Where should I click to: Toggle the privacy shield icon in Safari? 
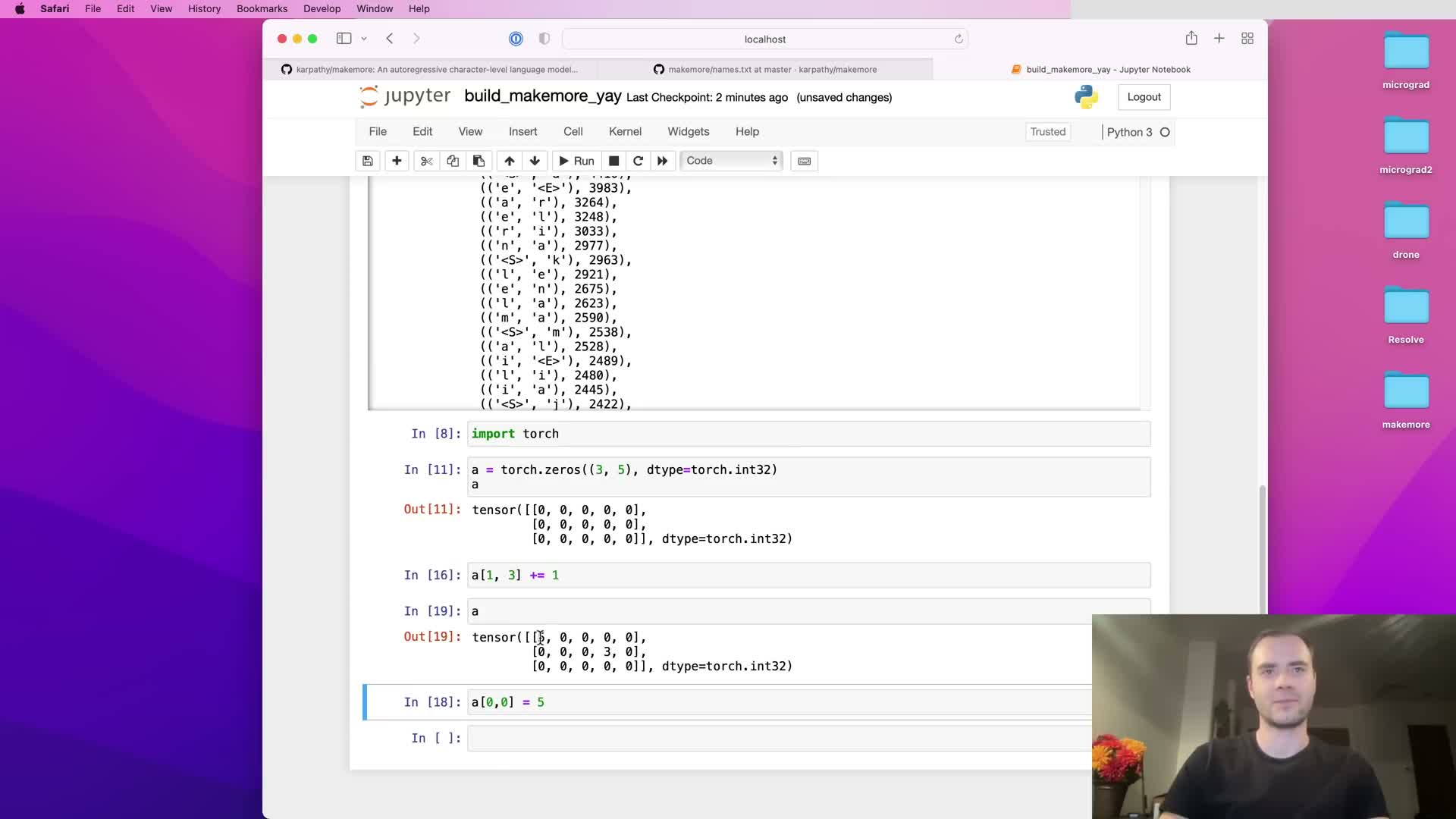[x=544, y=39]
